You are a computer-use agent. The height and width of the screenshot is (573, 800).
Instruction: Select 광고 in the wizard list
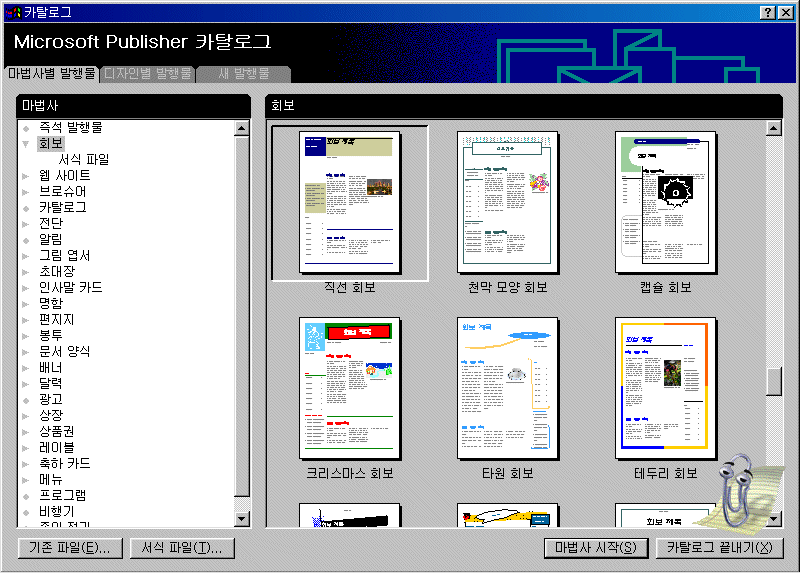pos(51,400)
